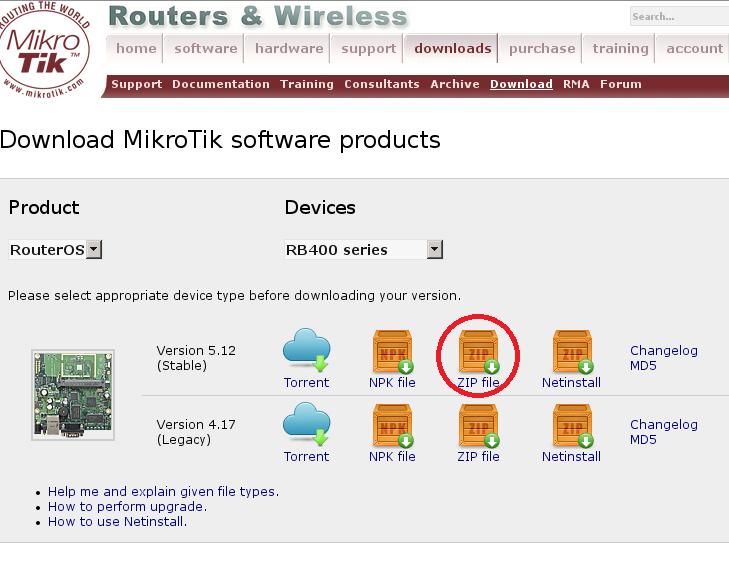Open the account tab
Viewport: 729px width, 562px height.
[x=694, y=48]
